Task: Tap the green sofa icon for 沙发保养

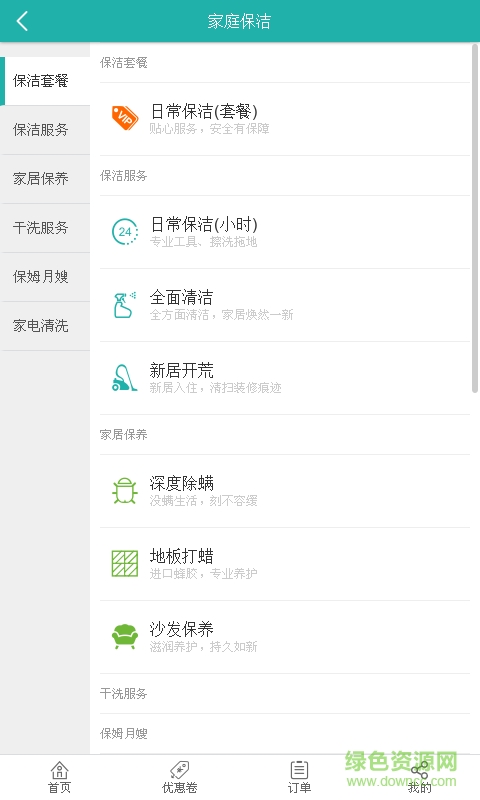Action: tap(125, 637)
